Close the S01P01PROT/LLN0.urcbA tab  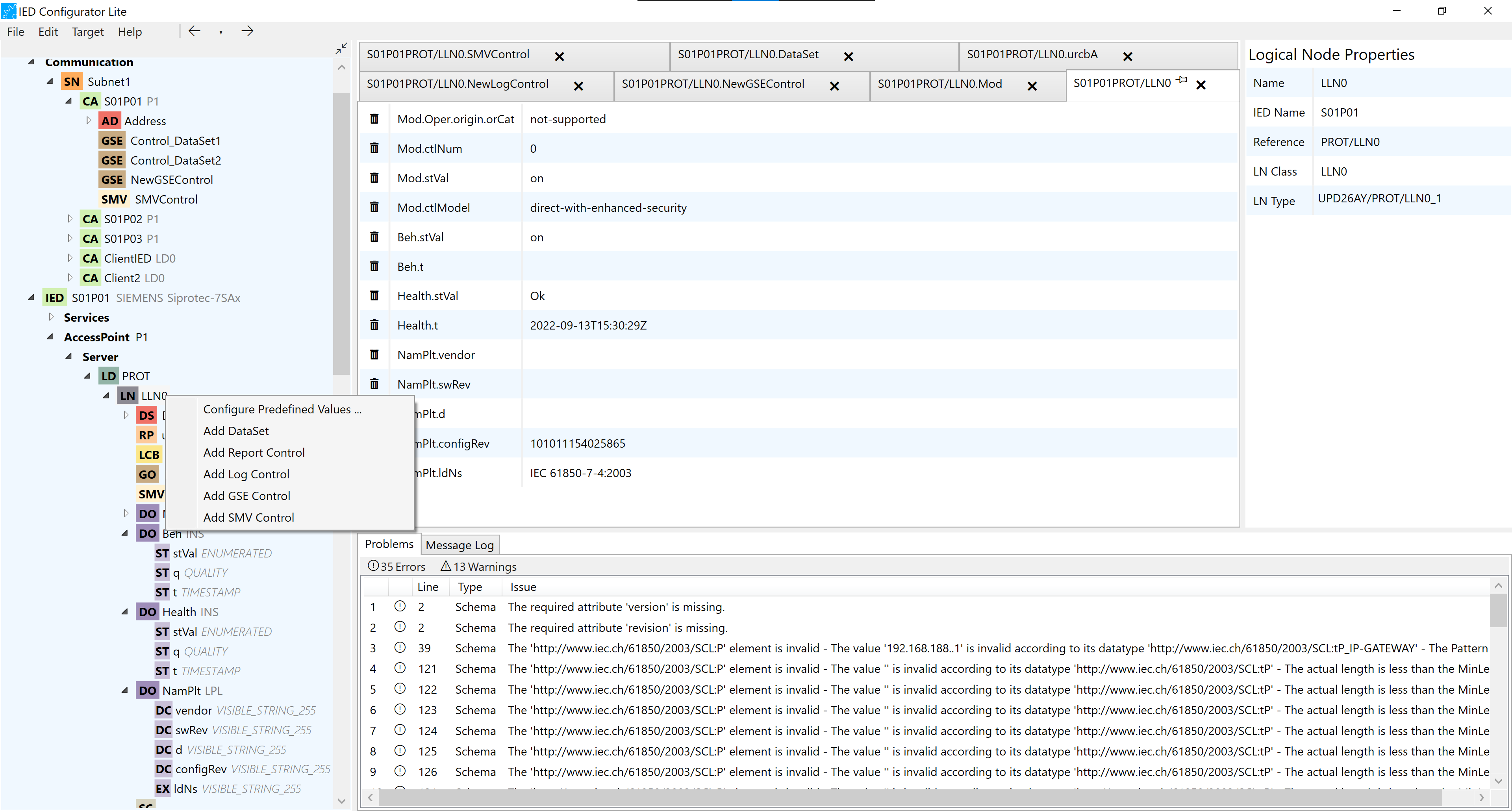point(1128,57)
